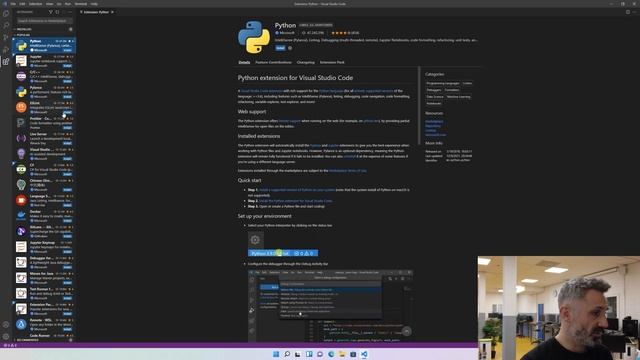Open Widgets icon in taskbar
The height and width of the screenshot is (360, 640).
(309, 354)
